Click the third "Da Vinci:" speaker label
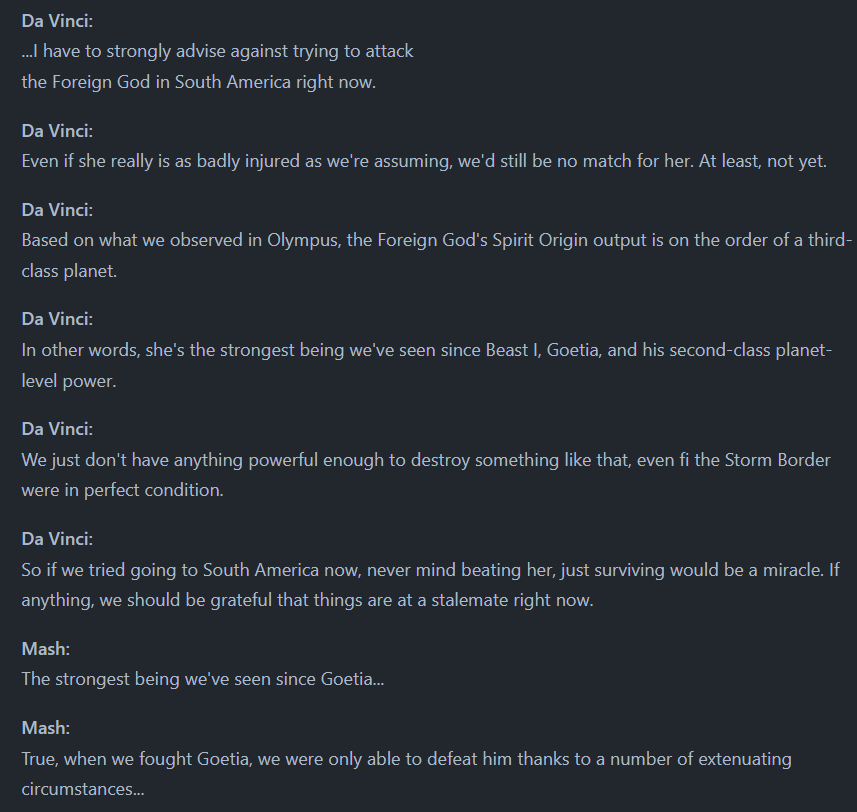The height and width of the screenshot is (812, 857). [57, 210]
